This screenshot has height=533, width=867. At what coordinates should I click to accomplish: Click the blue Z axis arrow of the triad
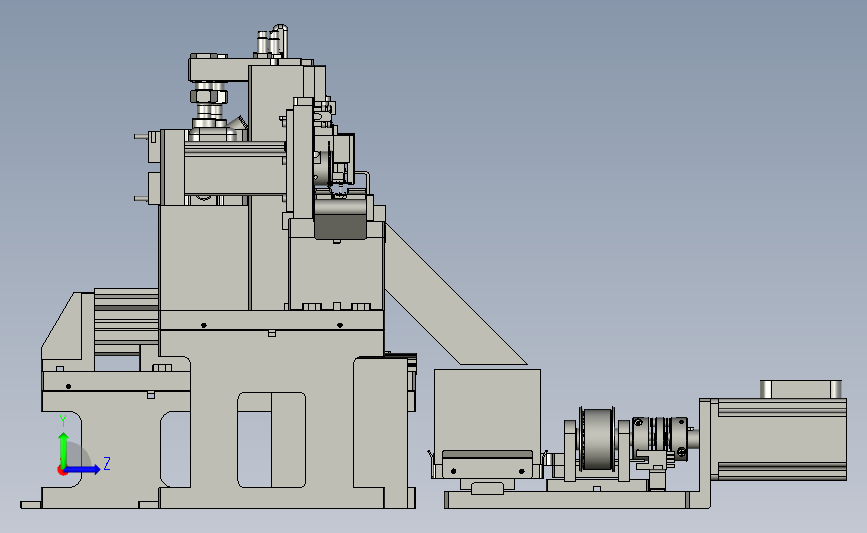82,470
